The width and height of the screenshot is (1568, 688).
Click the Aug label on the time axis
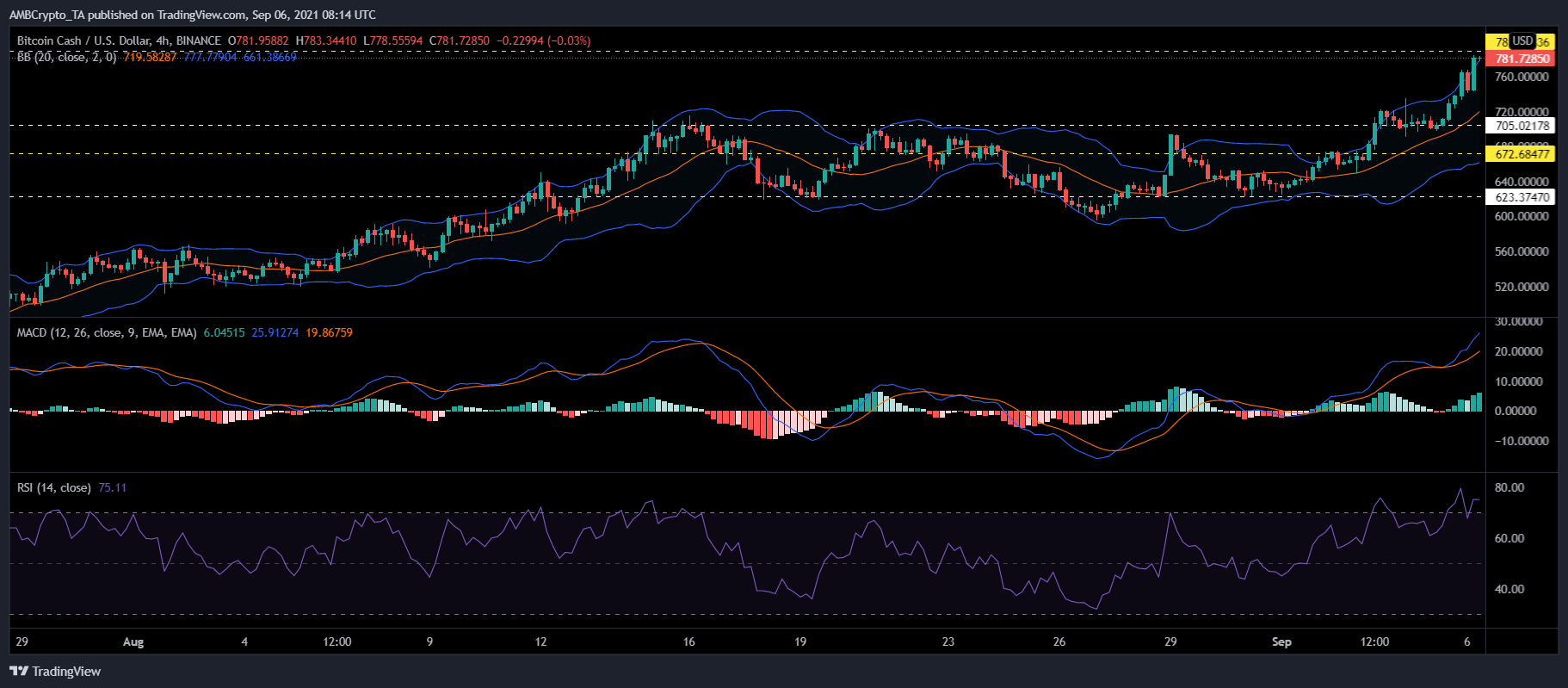133,642
